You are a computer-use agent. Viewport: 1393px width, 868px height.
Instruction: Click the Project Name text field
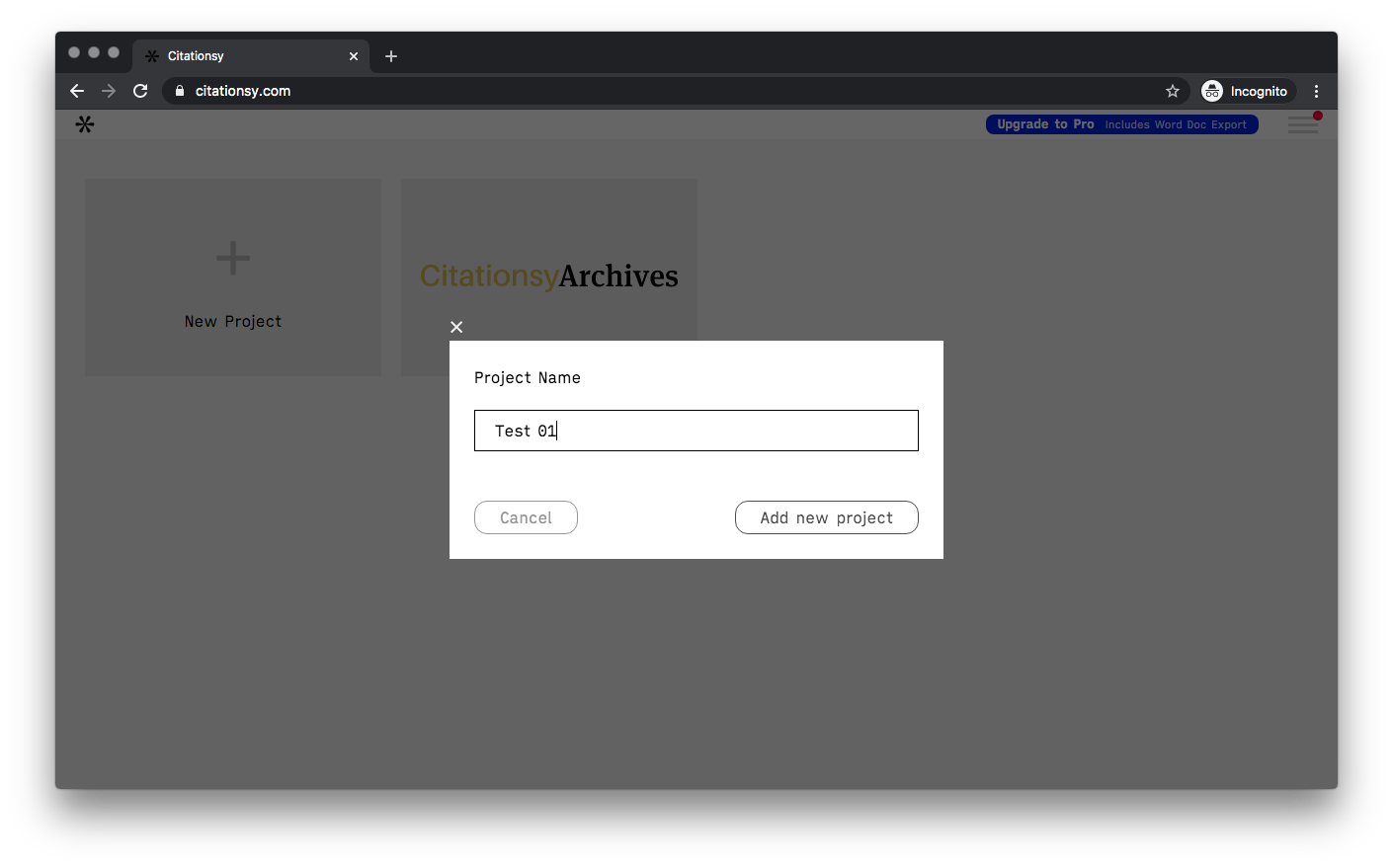tap(696, 431)
